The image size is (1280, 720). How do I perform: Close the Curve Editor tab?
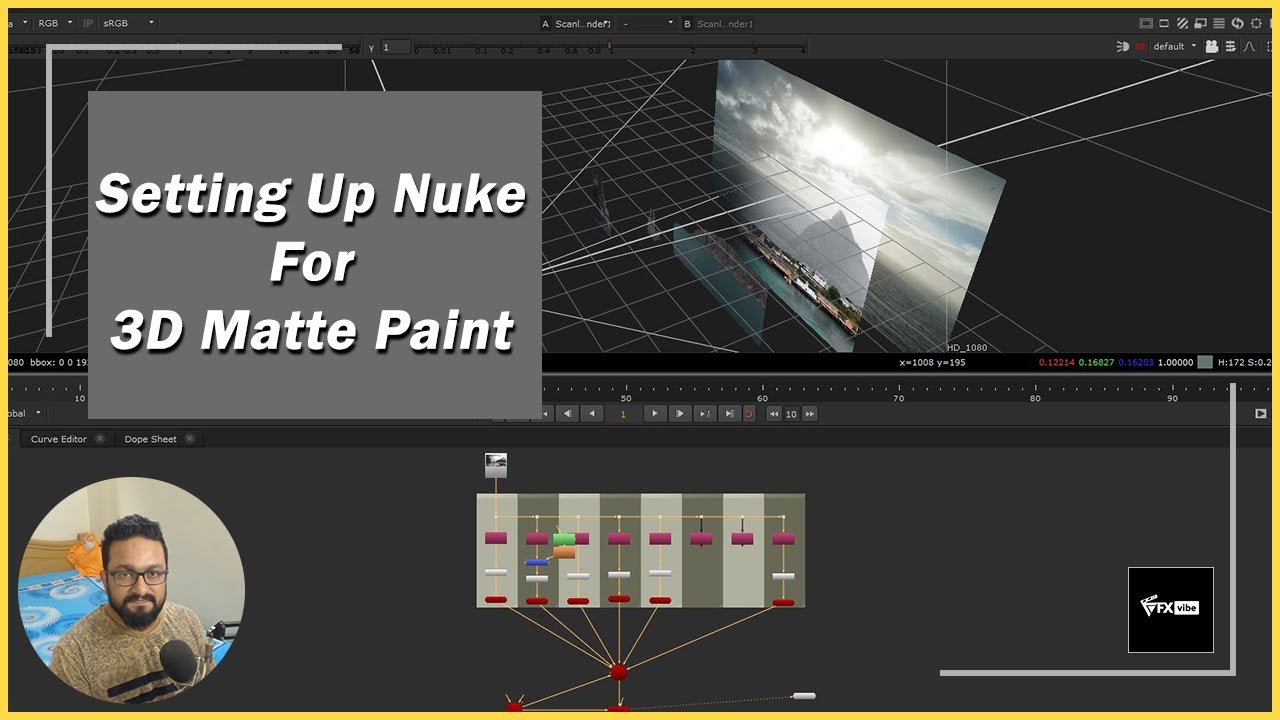[99, 439]
